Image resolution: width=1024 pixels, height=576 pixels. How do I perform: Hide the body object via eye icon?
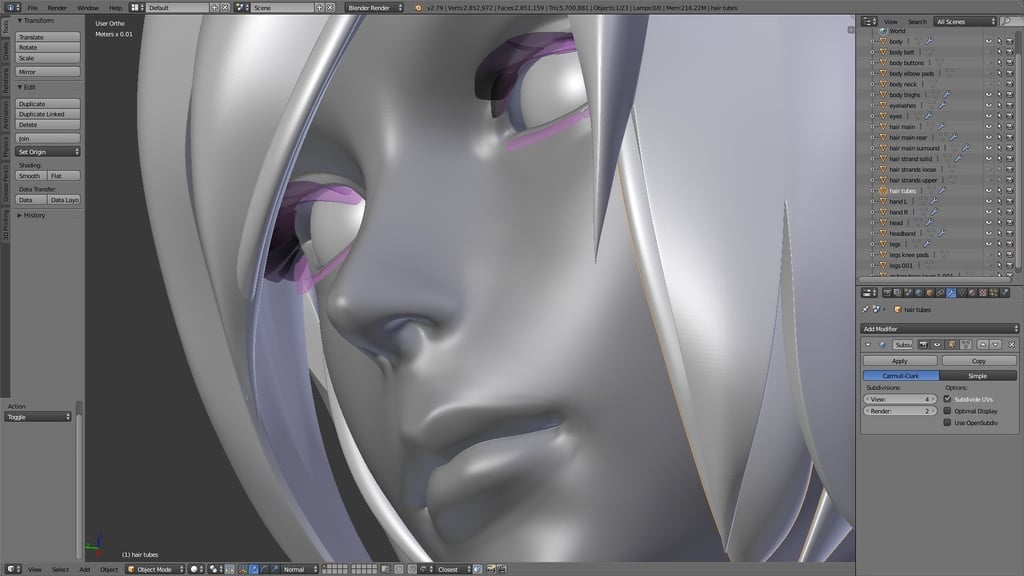point(988,41)
